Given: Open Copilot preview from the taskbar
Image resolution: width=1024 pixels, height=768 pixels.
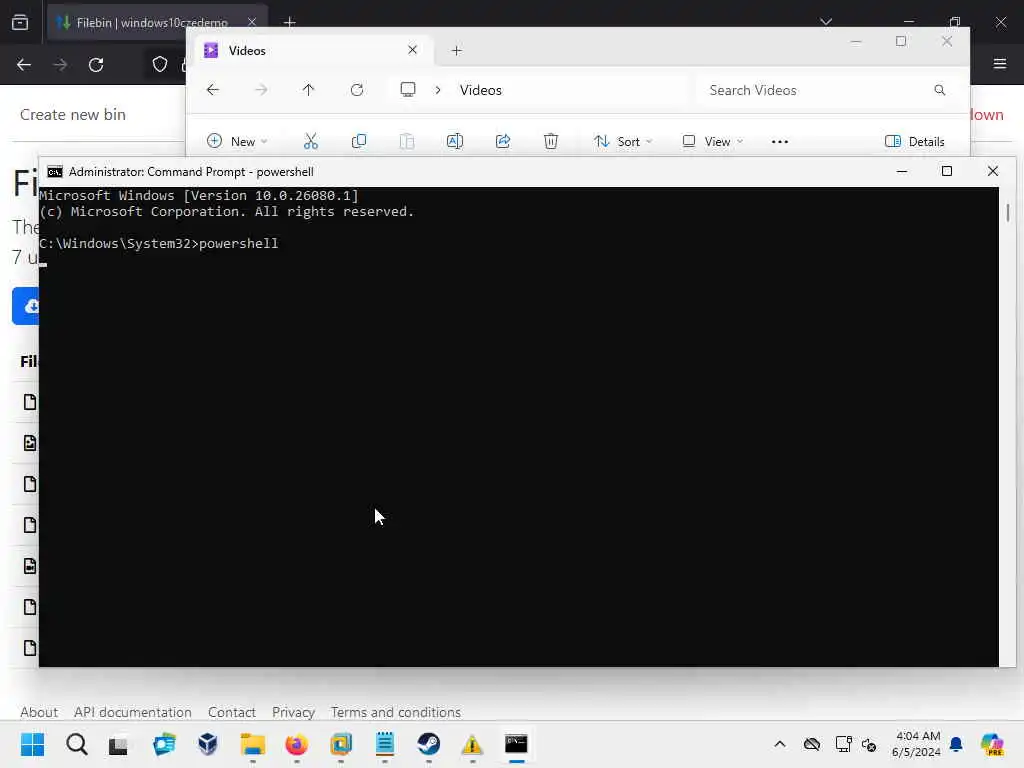Looking at the screenshot, I should pyautogui.click(x=992, y=744).
